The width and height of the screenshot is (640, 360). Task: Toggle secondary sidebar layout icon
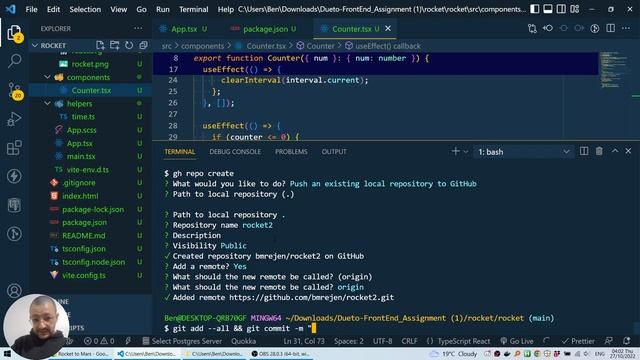561,9
